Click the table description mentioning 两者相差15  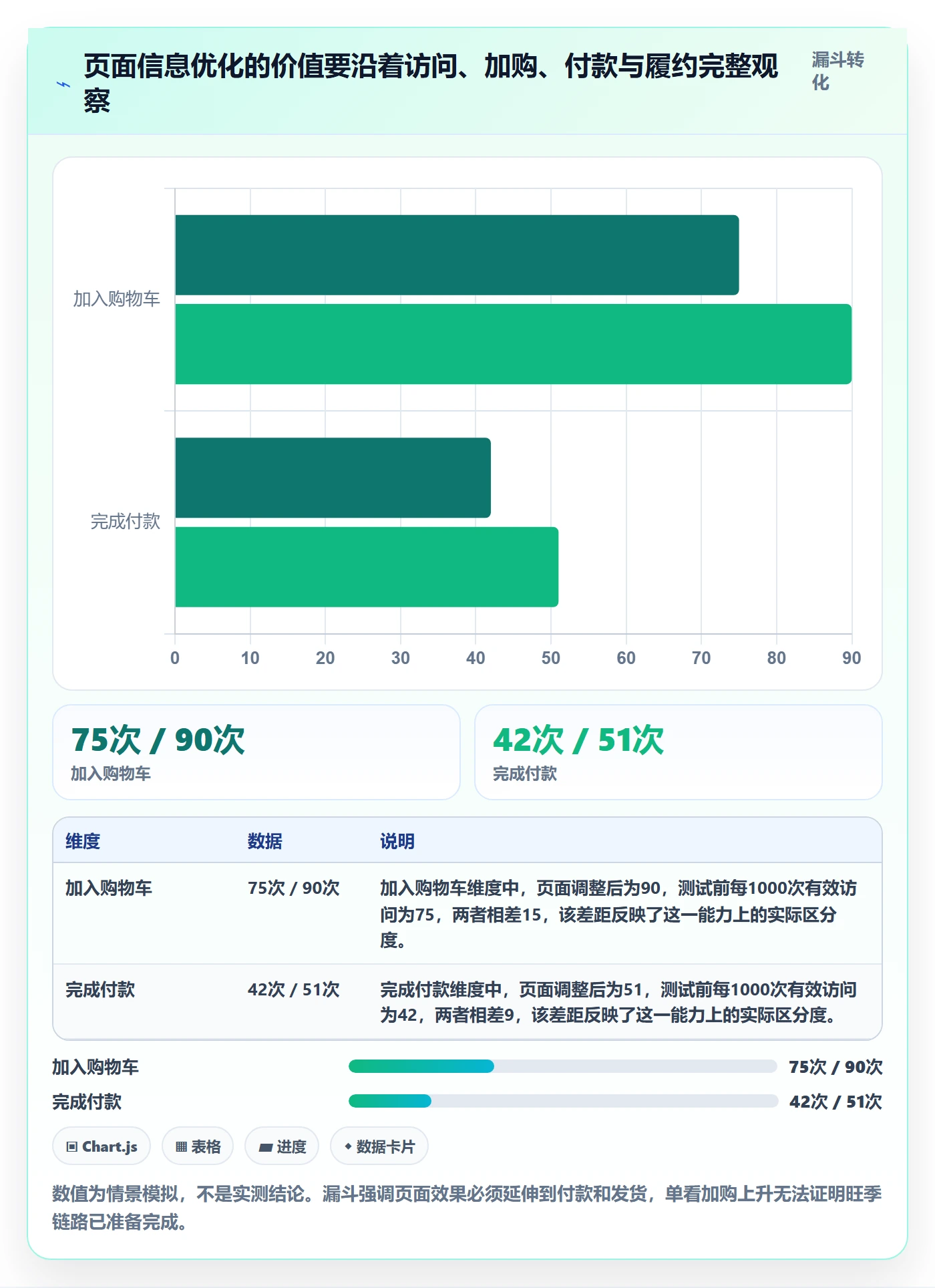coord(618,914)
